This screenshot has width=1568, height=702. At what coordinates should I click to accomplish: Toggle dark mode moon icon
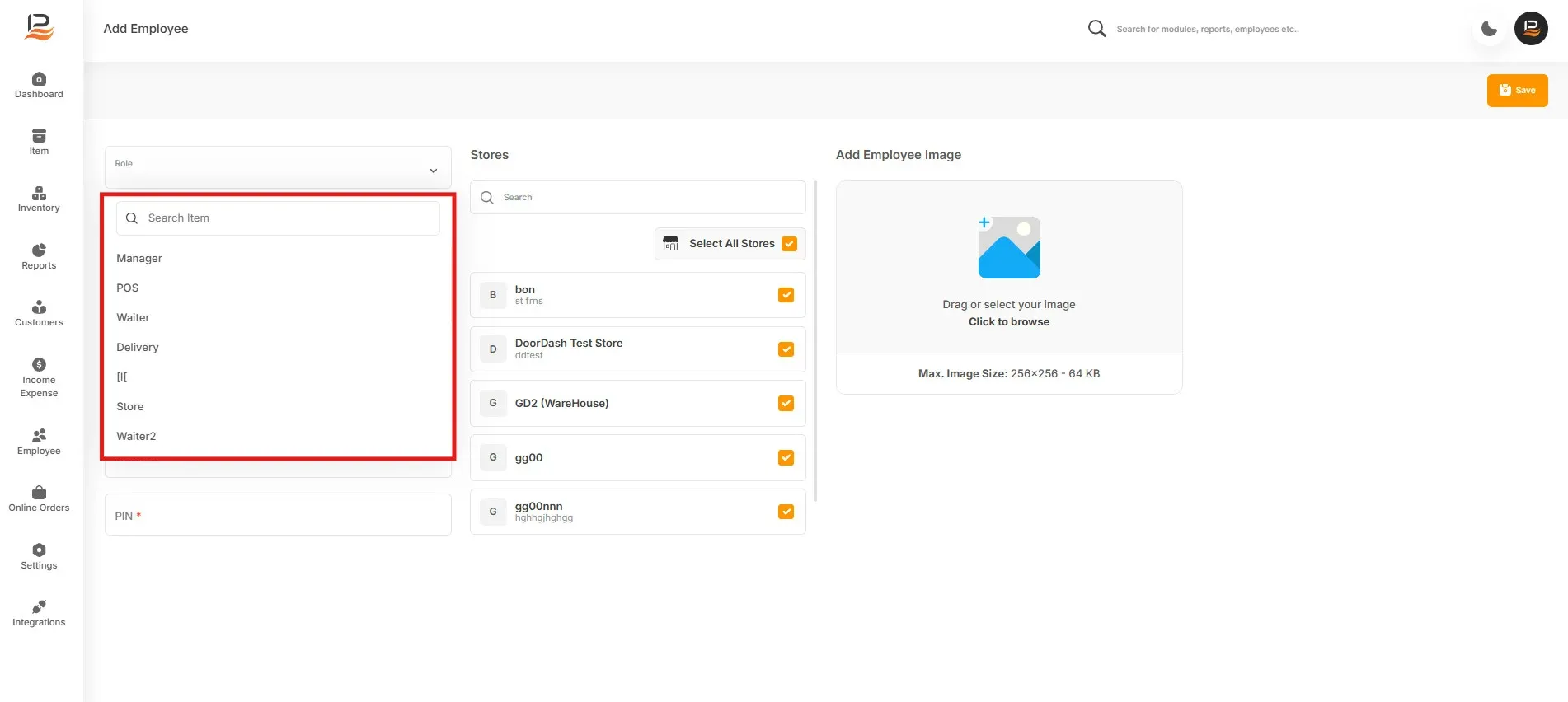(1489, 29)
